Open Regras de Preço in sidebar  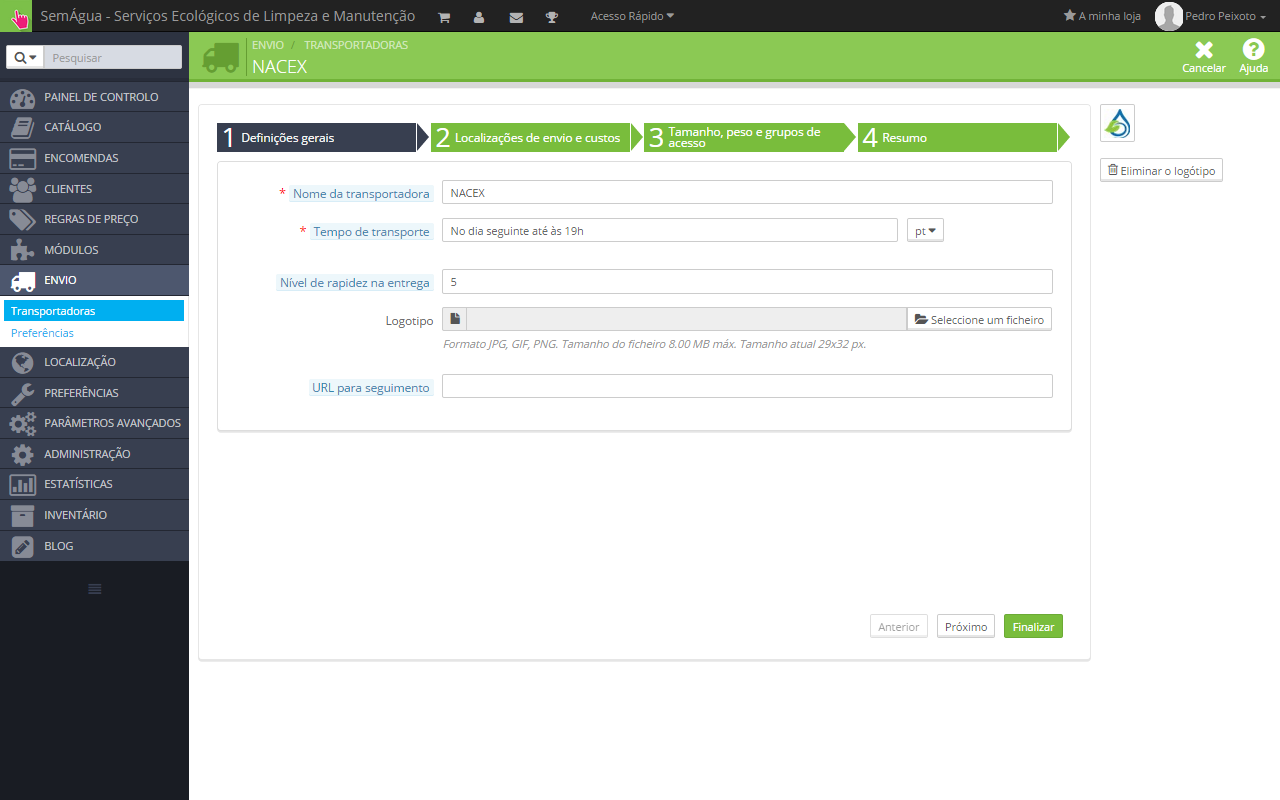(x=95, y=219)
